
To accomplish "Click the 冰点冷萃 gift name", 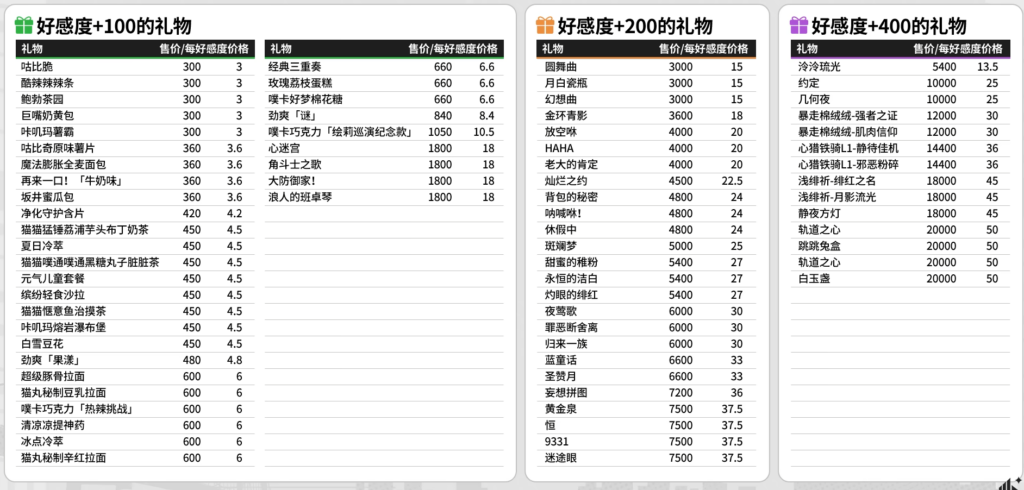I will click(42, 442).
